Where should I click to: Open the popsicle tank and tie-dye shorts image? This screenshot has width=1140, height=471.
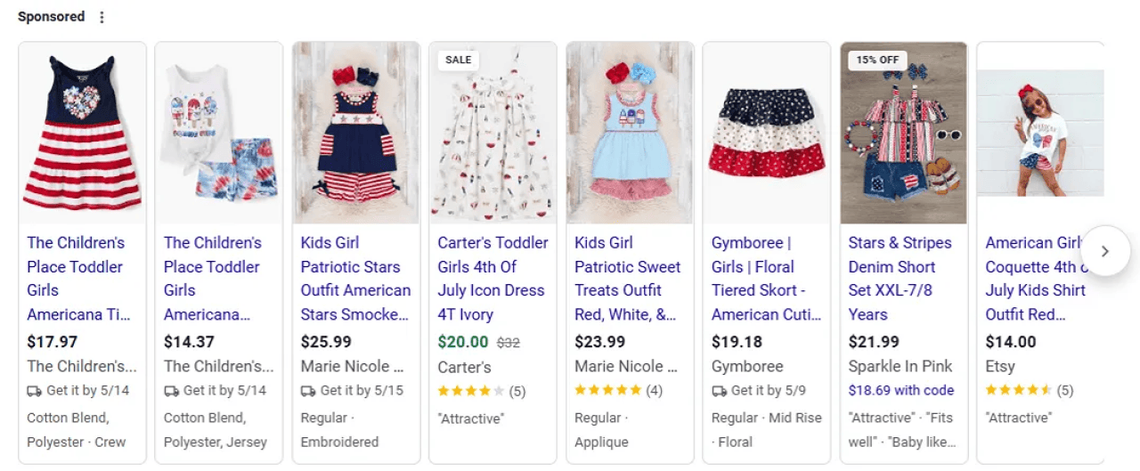click(x=219, y=132)
